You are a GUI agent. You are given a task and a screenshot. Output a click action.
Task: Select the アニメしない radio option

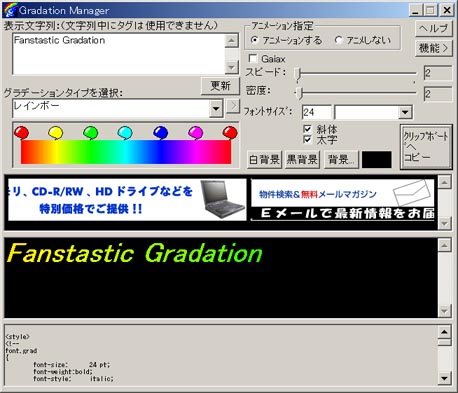pyautogui.click(x=338, y=40)
